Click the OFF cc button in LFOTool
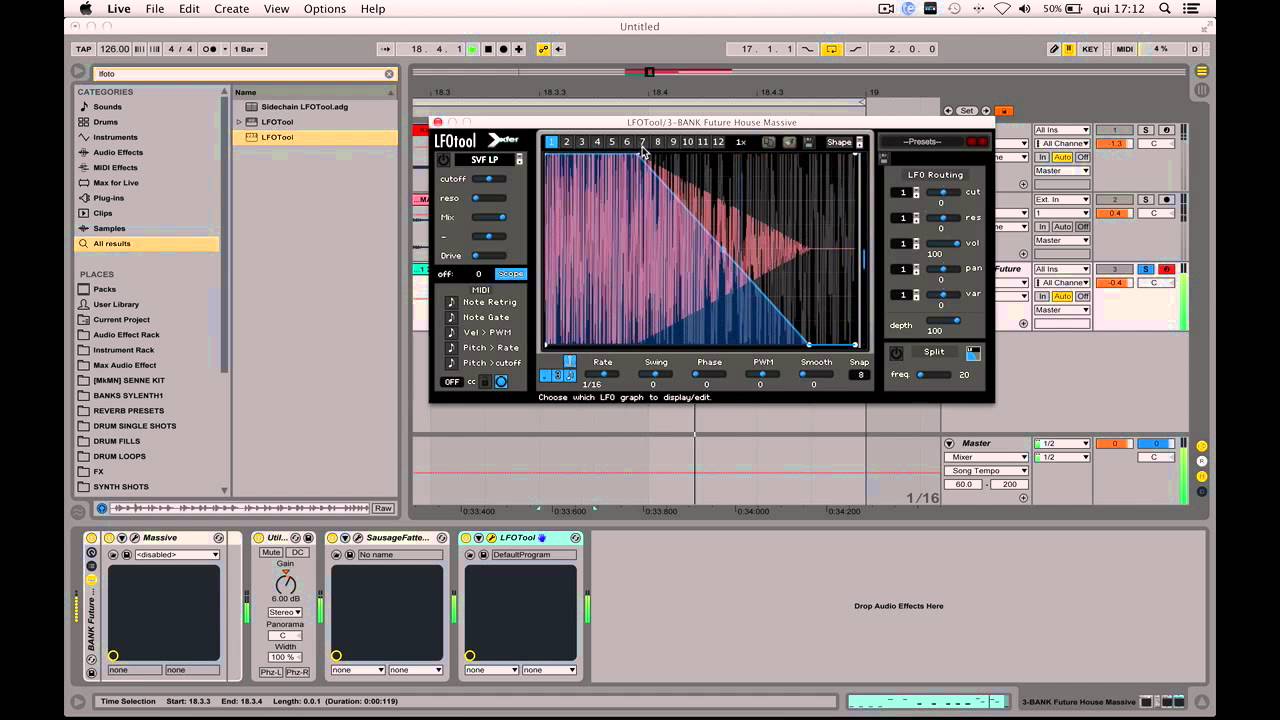The image size is (1280, 720). (452, 382)
